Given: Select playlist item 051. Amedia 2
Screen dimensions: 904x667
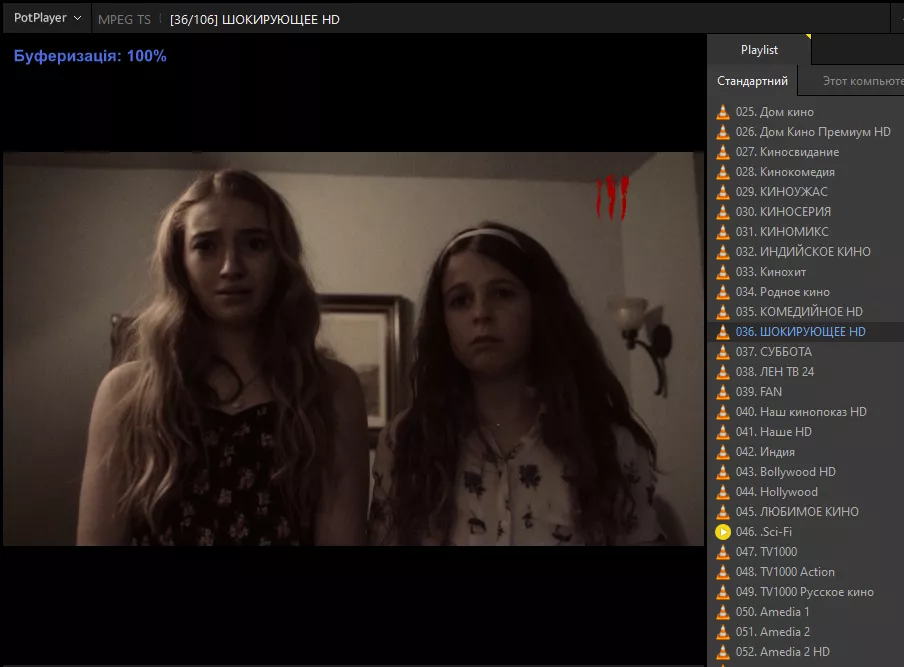Looking at the screenshot, I should (x=806, y=631).
